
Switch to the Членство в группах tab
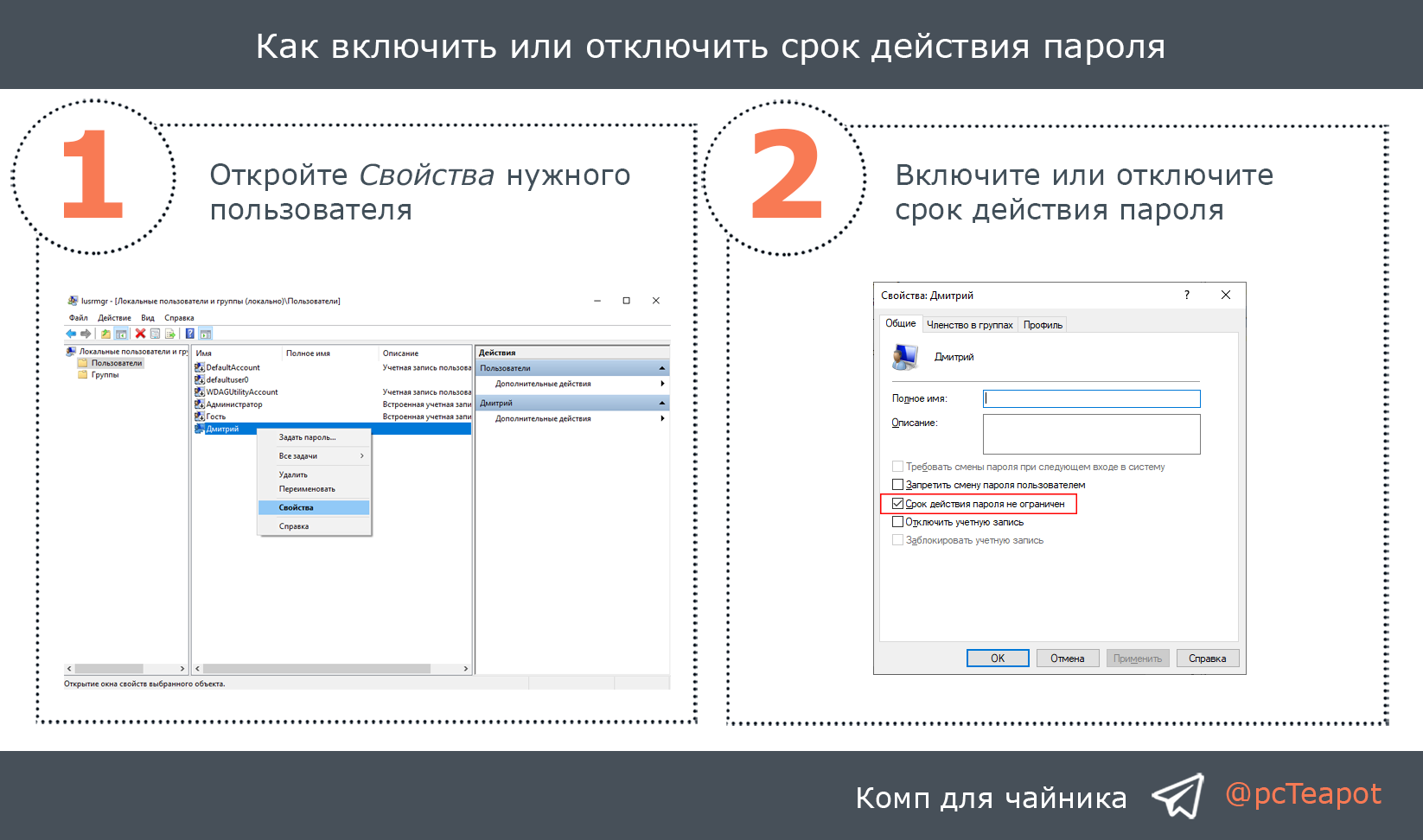pyautogui.click(x=970, y=325)
